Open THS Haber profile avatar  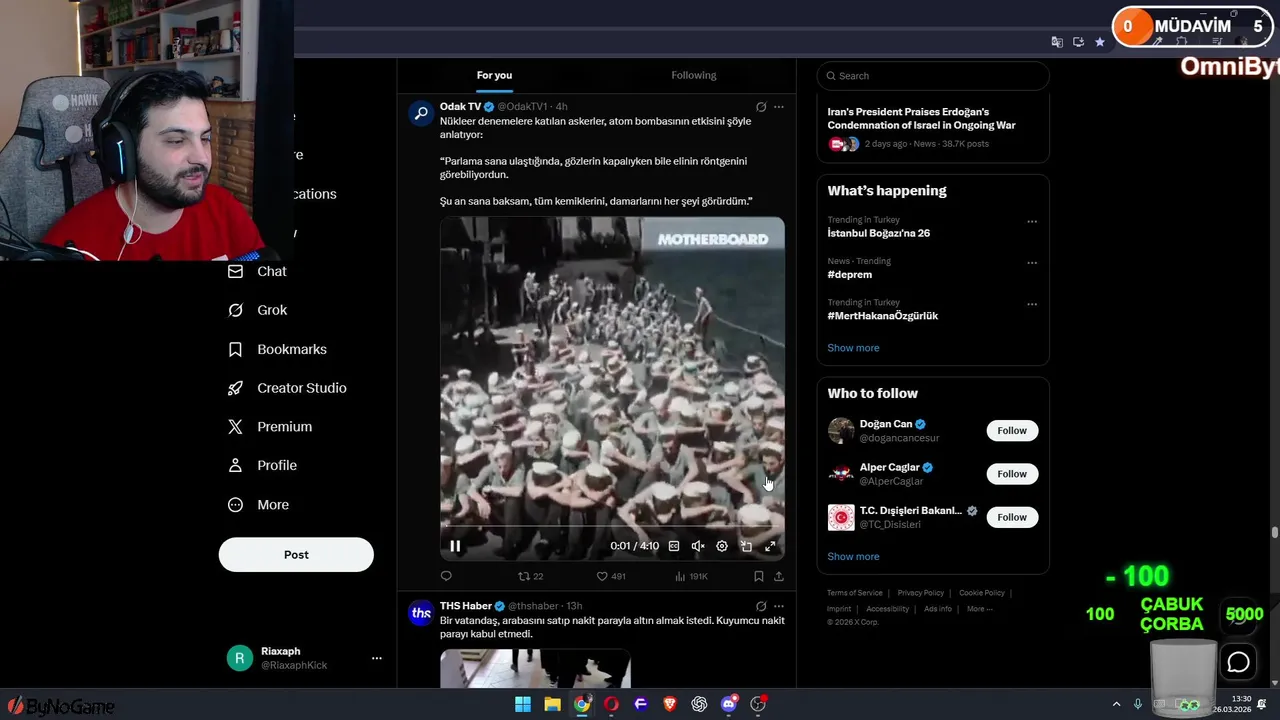(x=421, y=613)
